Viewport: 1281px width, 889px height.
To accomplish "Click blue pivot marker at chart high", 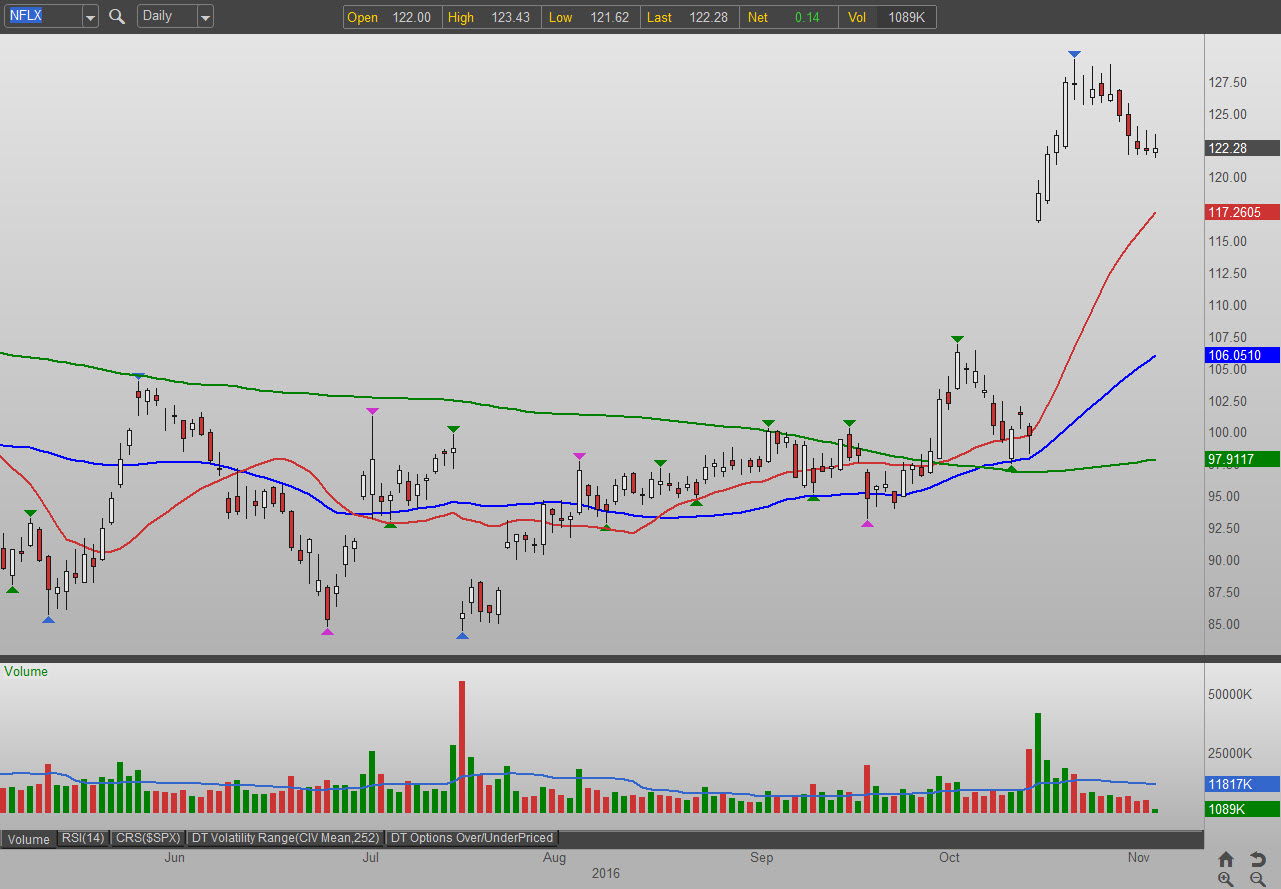I will pyautogui.click(x=1074, y=53).
